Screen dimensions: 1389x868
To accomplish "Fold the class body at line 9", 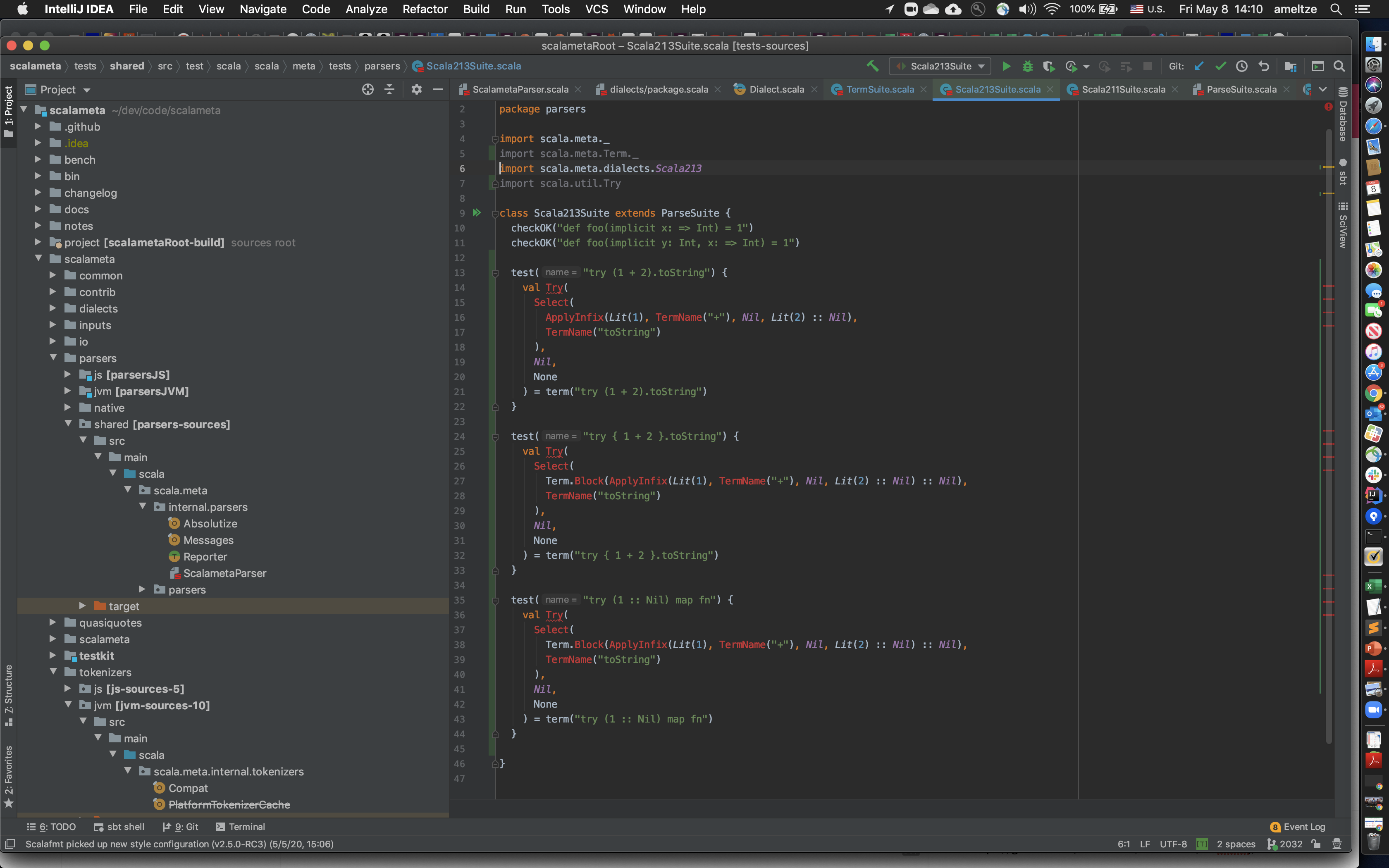I will click(x=495, y=214).
